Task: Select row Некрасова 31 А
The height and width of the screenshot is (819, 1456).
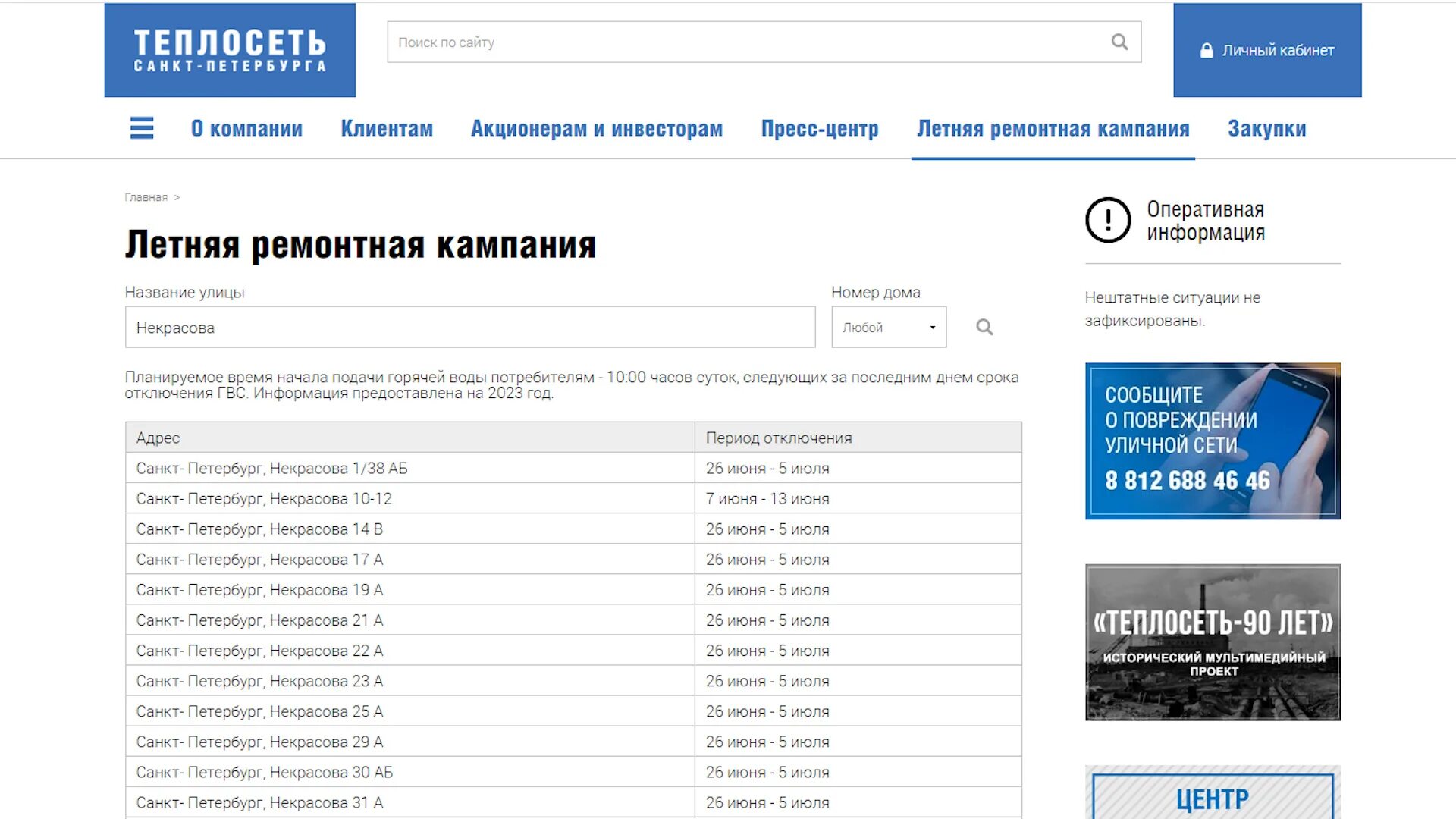Action: pos(573,802)
